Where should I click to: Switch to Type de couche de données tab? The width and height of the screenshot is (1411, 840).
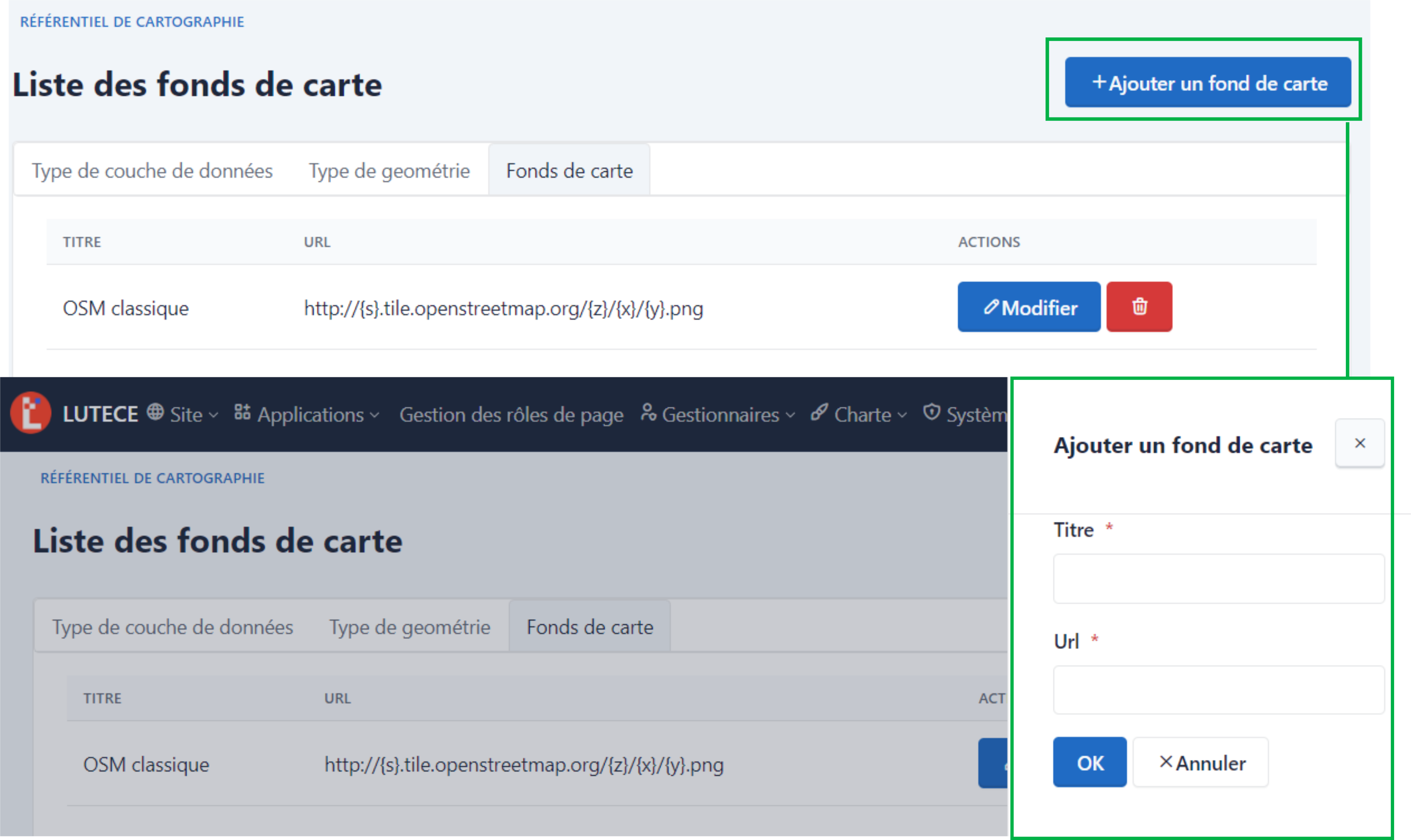152,171
